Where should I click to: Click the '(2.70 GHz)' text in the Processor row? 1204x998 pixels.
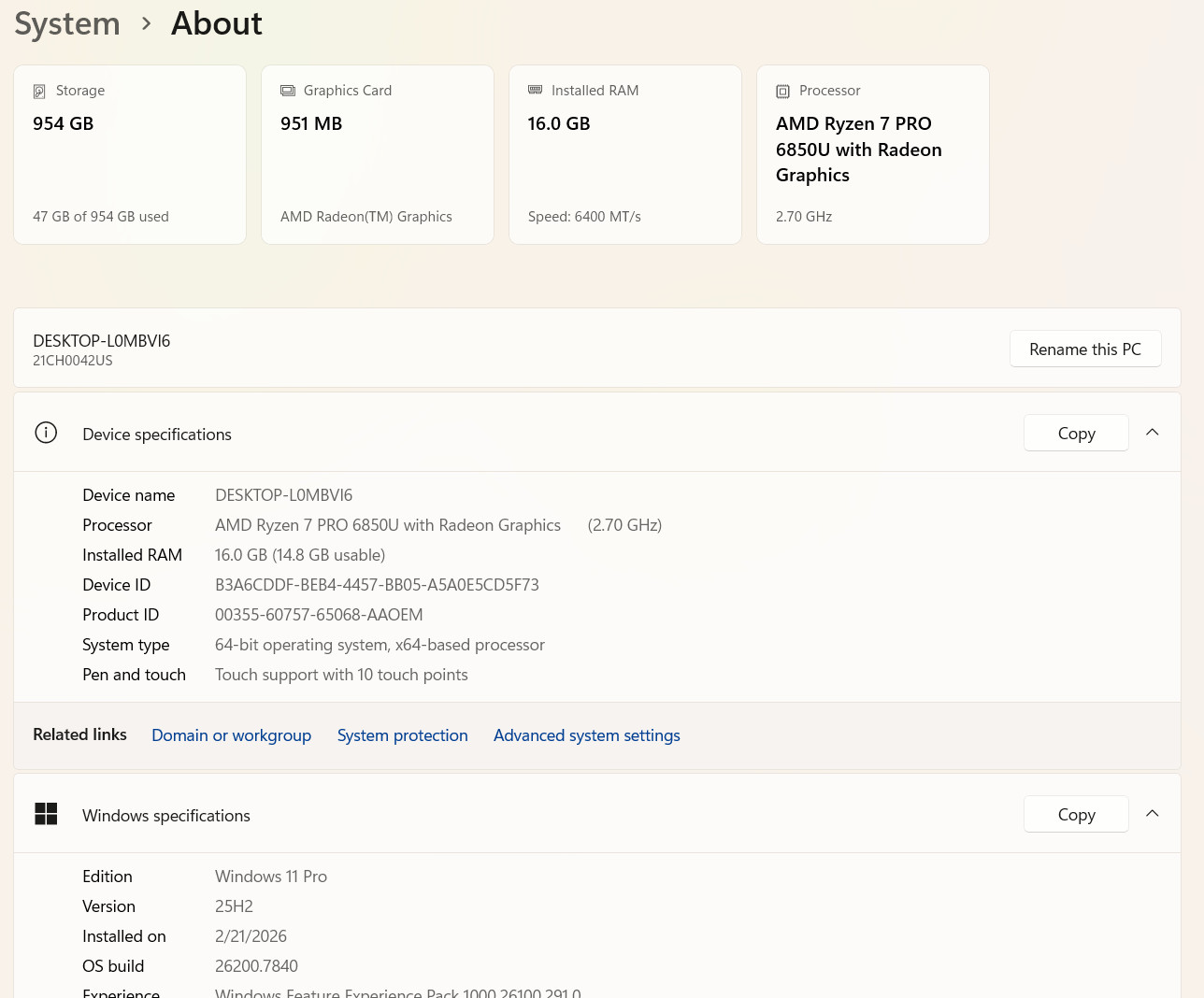pyautogui.click(x=624, y=525)
